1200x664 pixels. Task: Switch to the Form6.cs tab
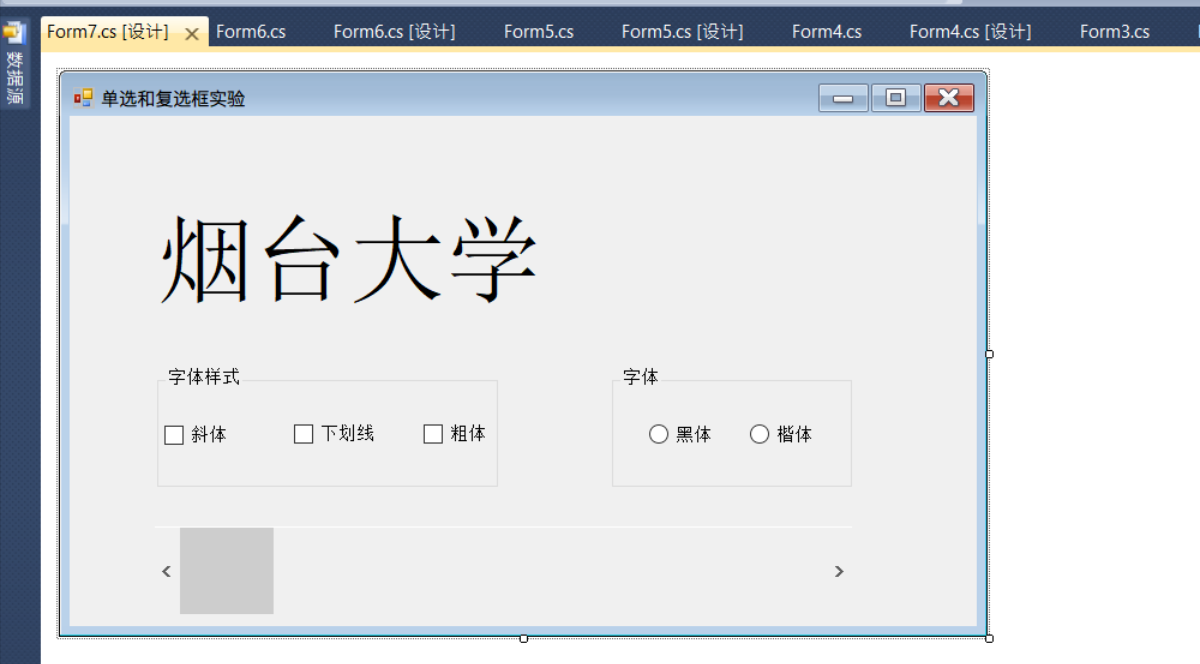coord(252,31)
